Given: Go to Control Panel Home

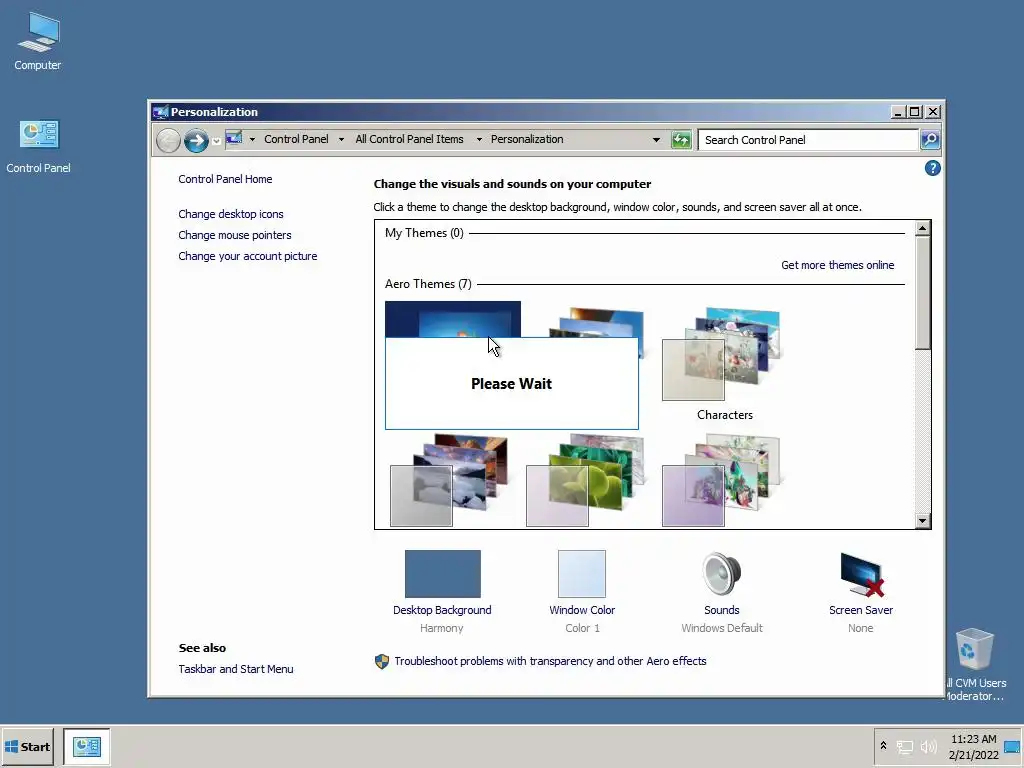Looking at the screenshot, I should [x=225, y=179].
